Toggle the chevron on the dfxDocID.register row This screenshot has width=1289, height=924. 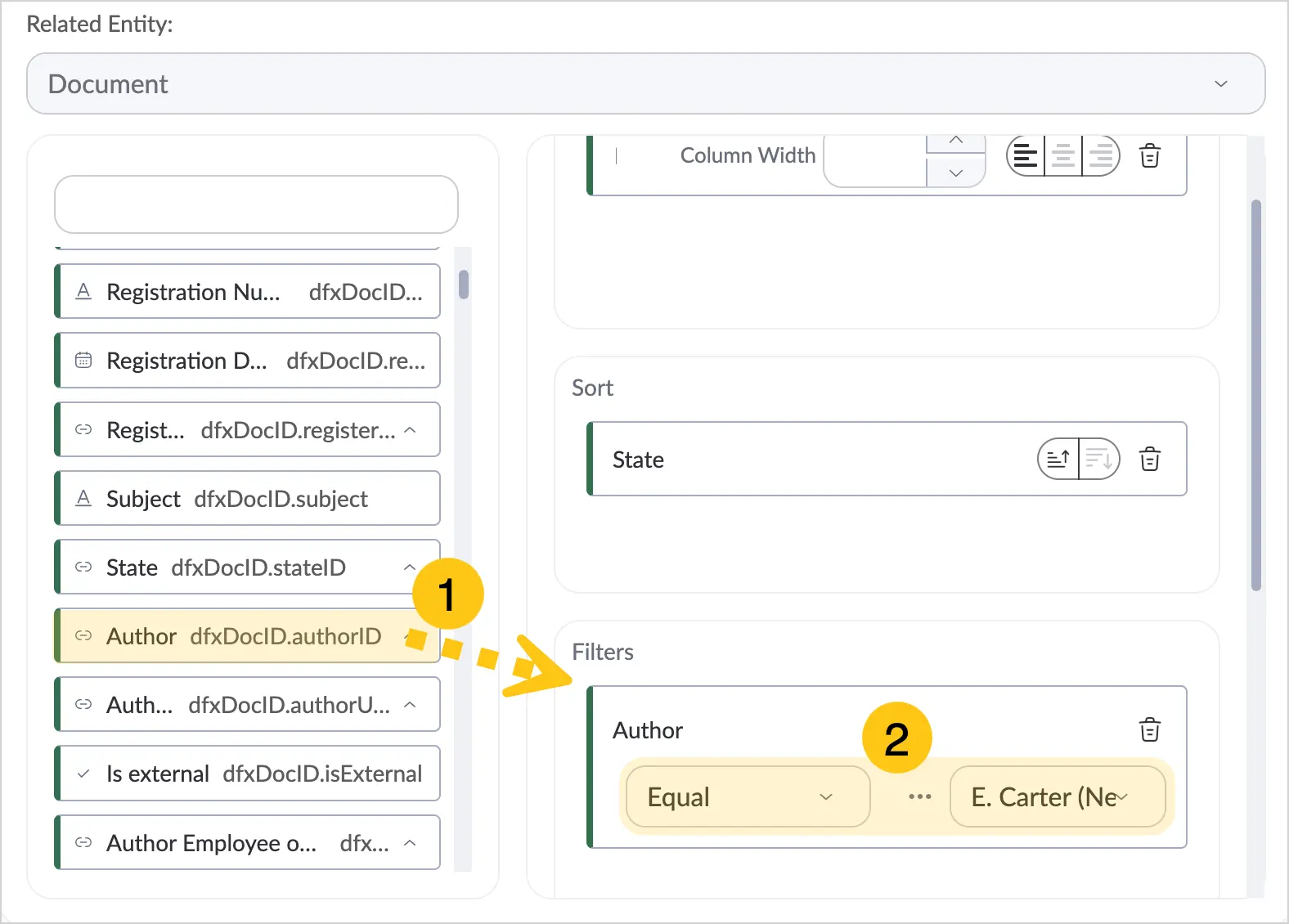click(x=411, y=429)
